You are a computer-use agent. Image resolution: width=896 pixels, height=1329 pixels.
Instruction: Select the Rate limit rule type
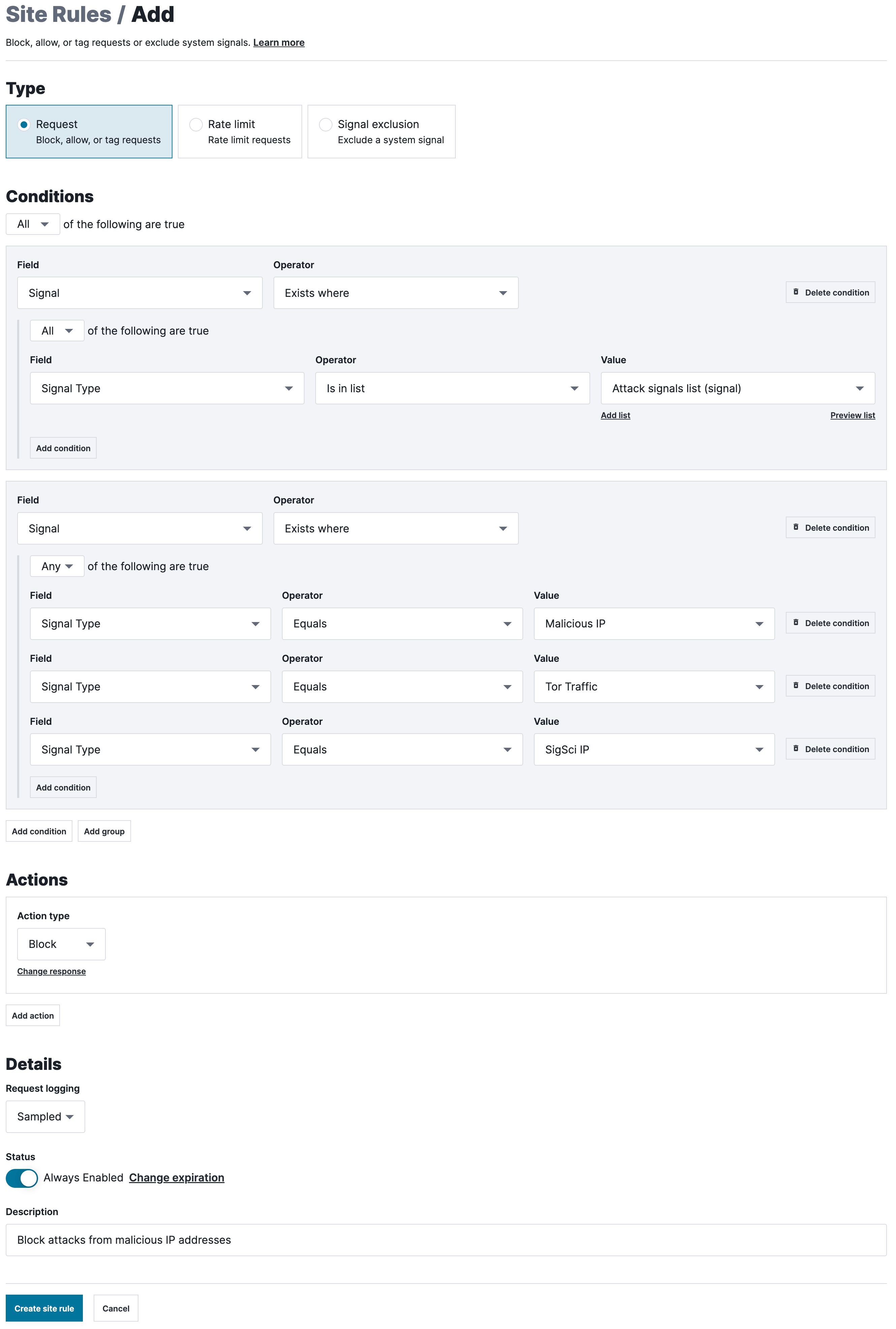pyautogui.click(x=196, y=125)
